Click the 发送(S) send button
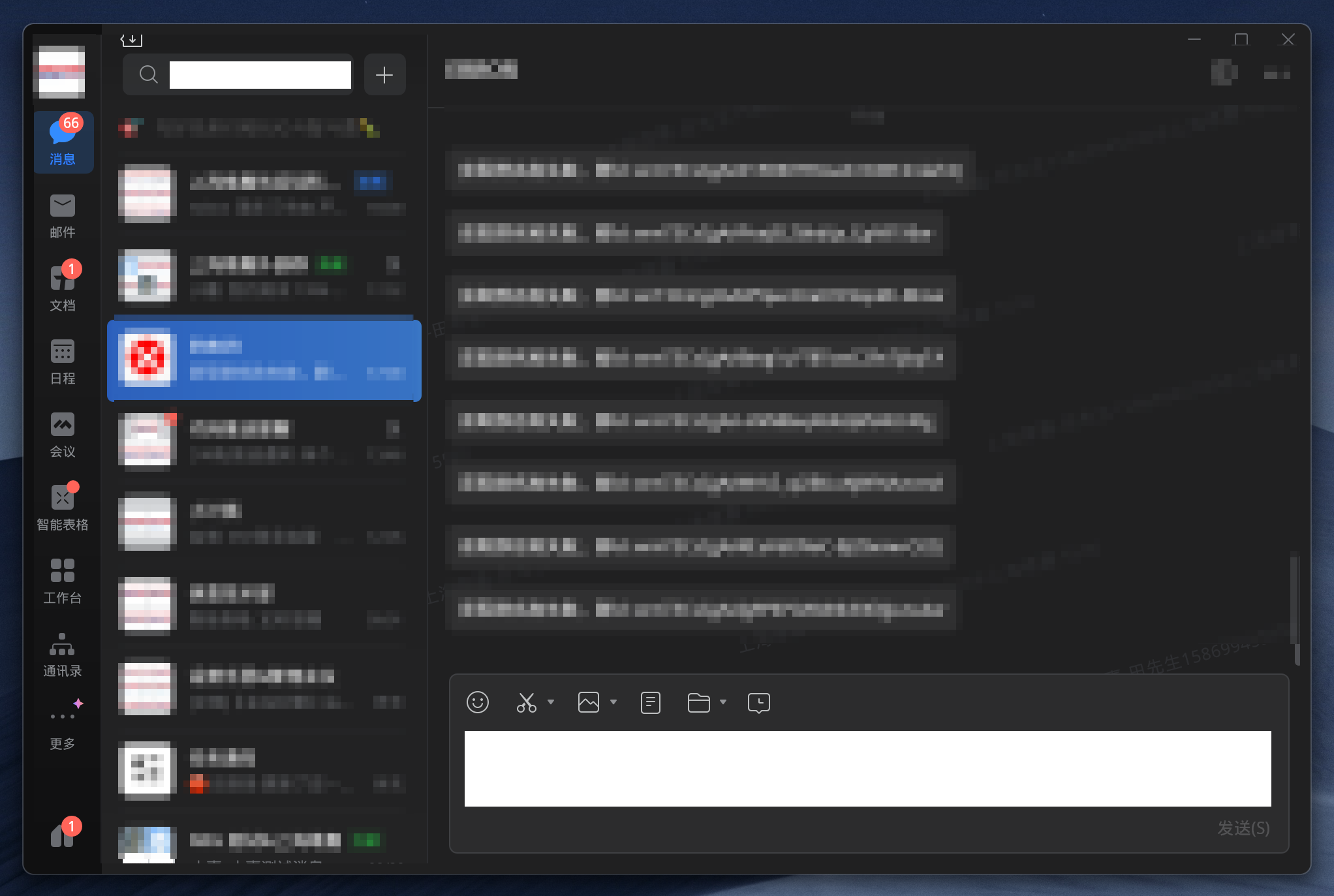Viewport: 1334px width, 896px height. 1243,828
